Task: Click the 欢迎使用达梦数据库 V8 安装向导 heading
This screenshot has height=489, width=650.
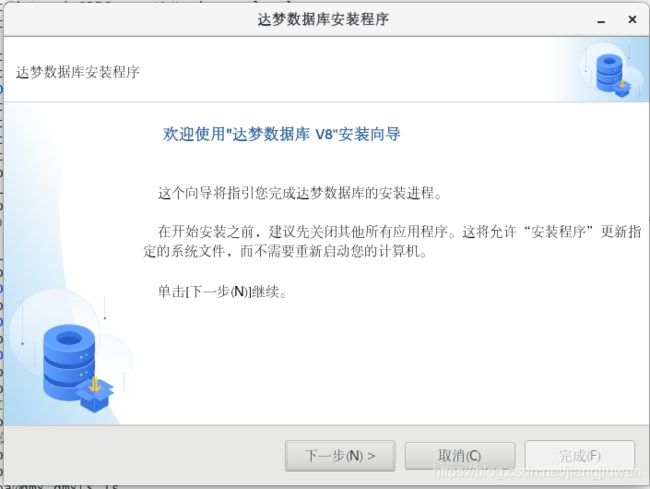Action: pyautogui.click(x=282, y=134)
